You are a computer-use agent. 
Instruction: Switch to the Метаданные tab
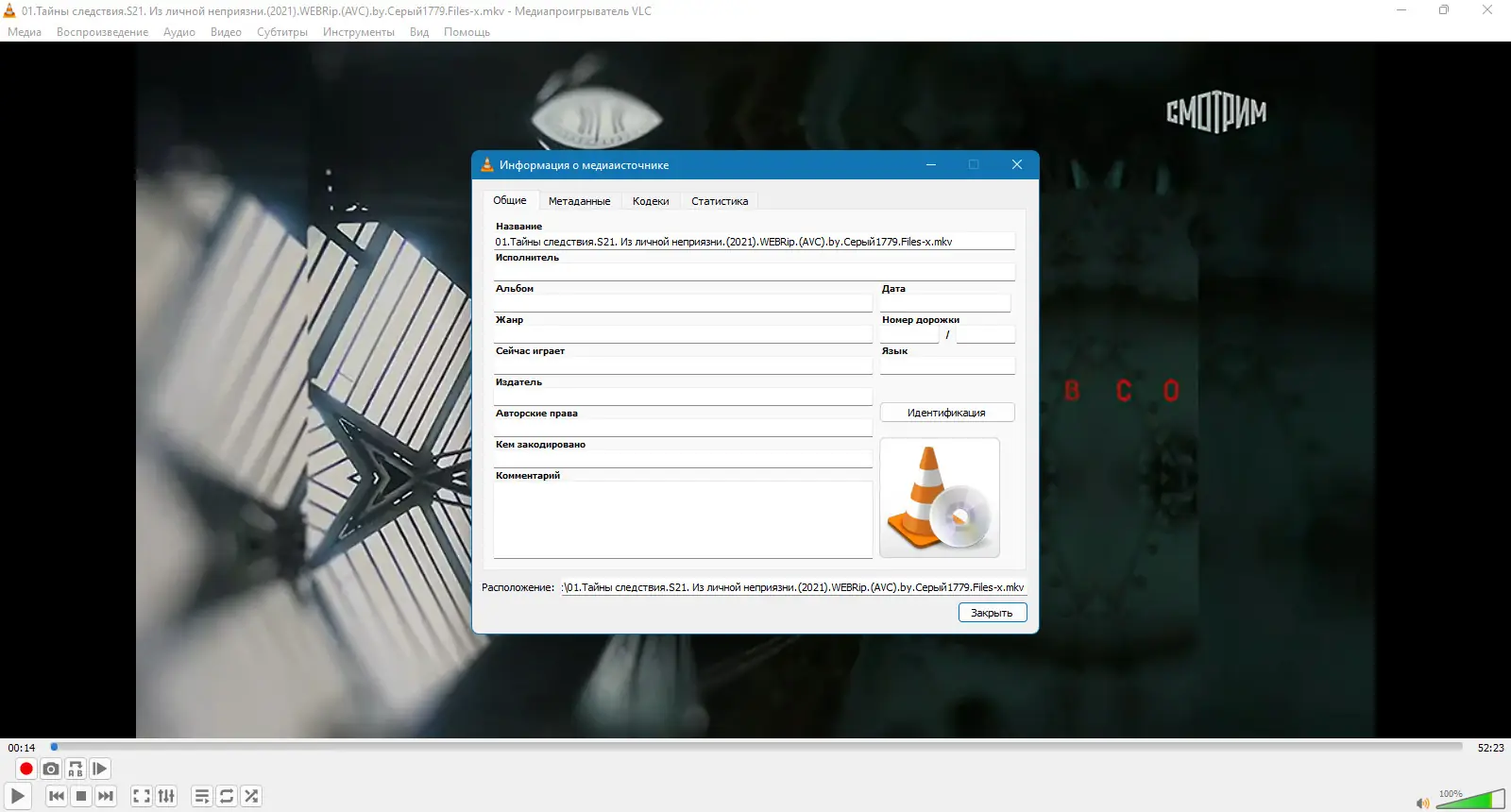point(580,201)
